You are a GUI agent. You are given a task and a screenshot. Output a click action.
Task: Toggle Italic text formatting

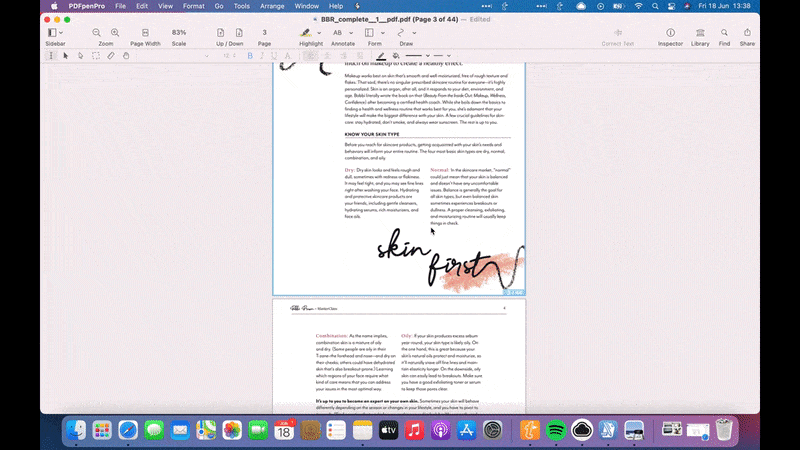[x=262, y=56]
